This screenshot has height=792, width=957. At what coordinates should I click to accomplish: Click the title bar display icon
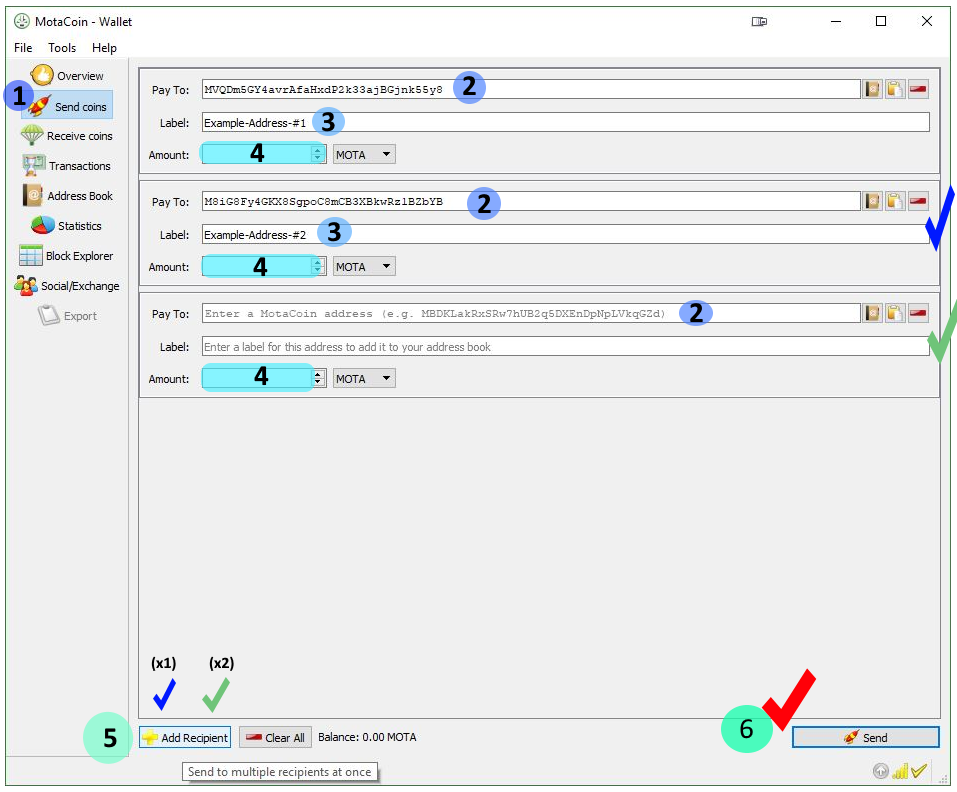click(x=759, y=21)
